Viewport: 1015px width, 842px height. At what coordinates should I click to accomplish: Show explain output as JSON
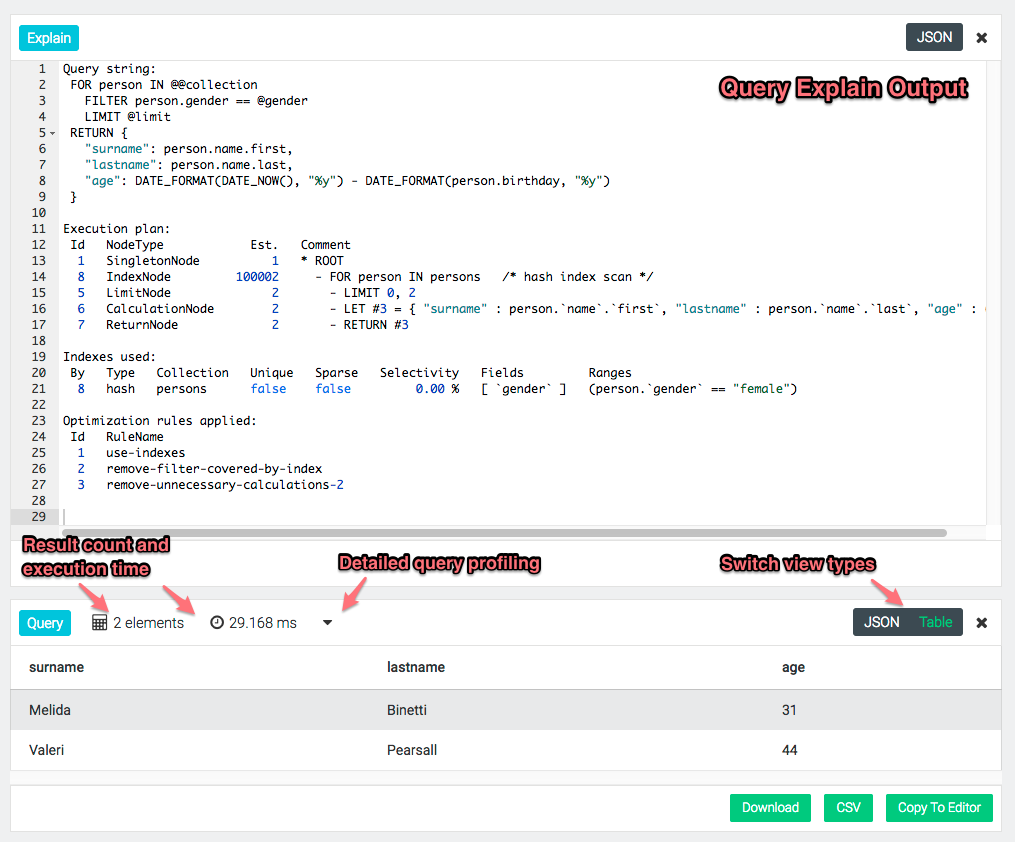pyautogui.click(x=934, y=37)
